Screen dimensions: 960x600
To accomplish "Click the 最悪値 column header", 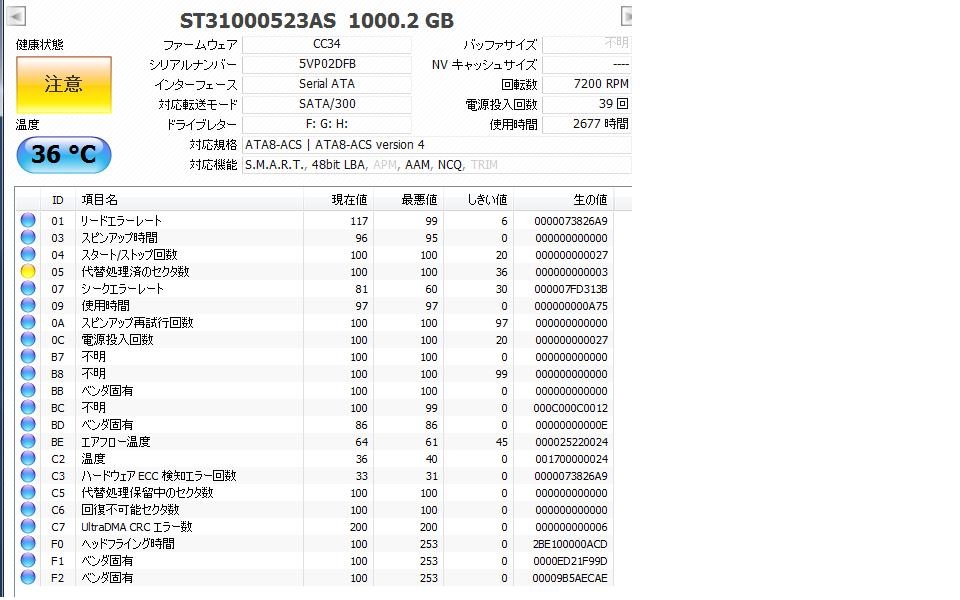I will pos(408,200).
